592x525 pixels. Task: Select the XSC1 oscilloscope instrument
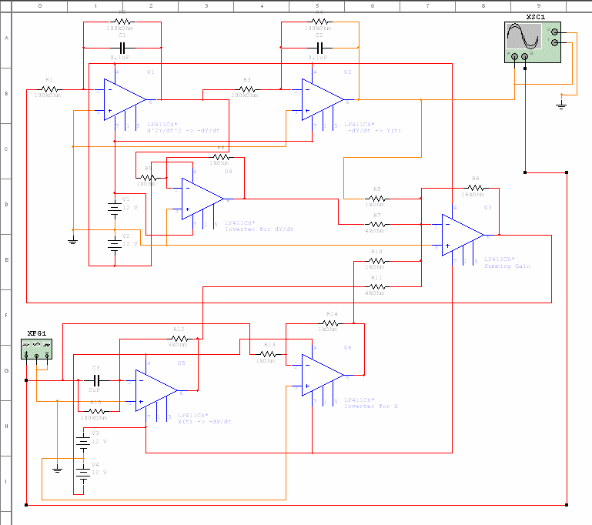click(532, 42)
